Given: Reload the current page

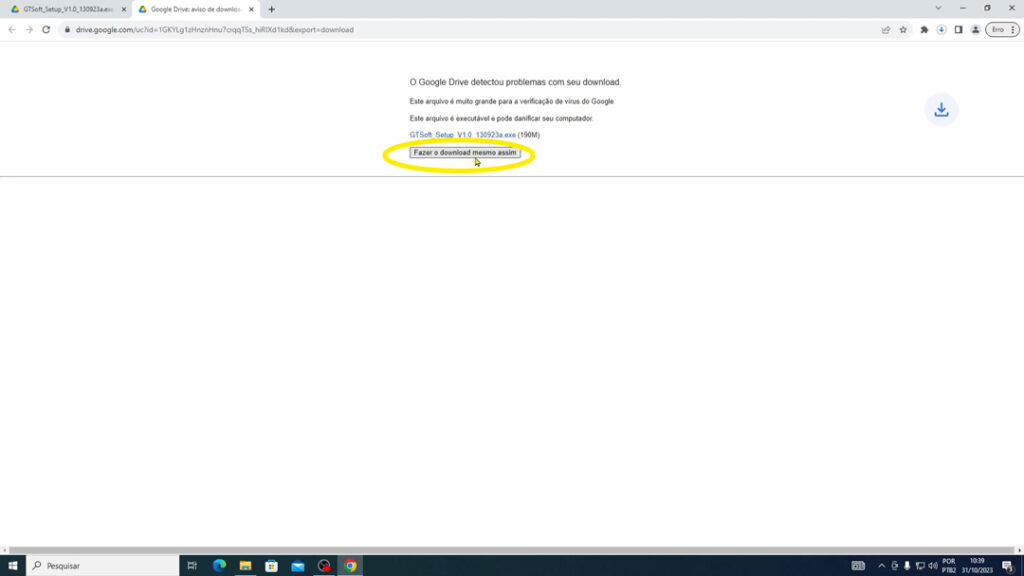Looking at the screenshot, I should click(x=46, y=29).
